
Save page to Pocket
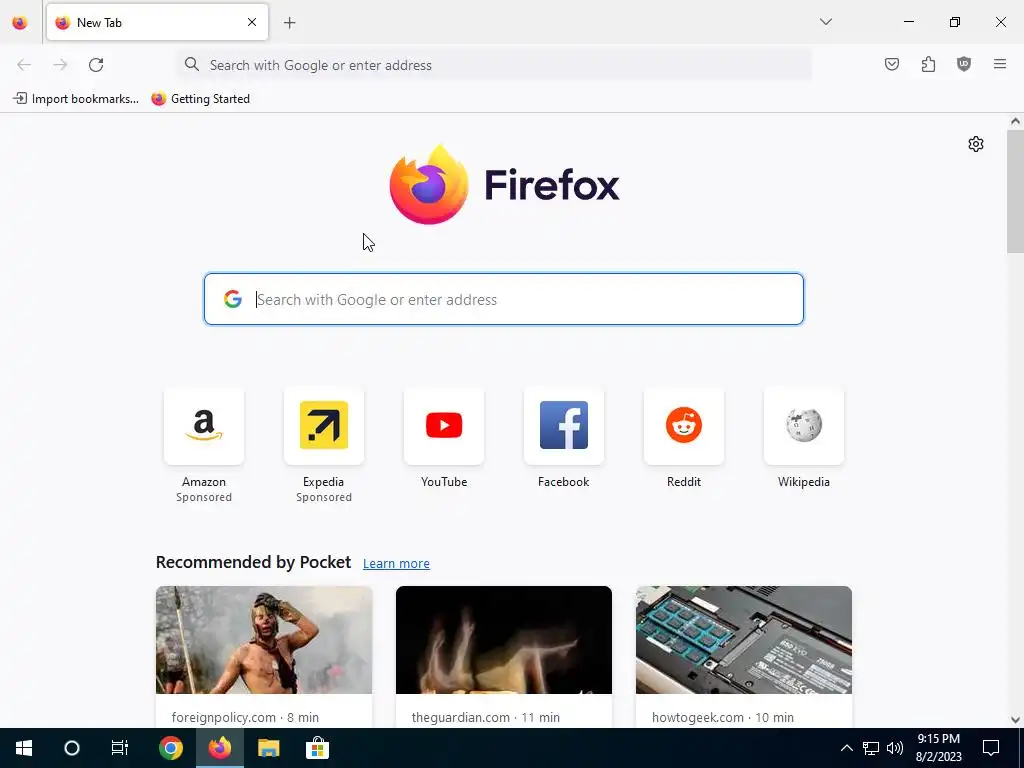892,64
